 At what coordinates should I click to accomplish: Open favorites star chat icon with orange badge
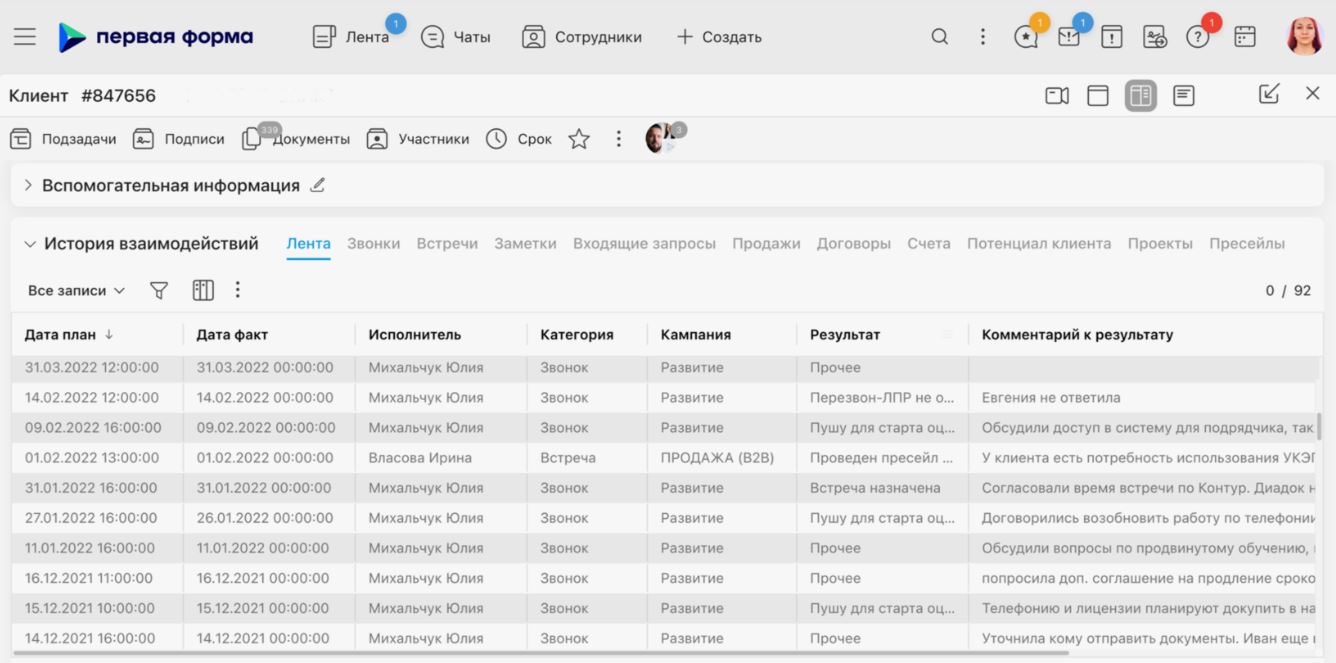coord(1026,37)
